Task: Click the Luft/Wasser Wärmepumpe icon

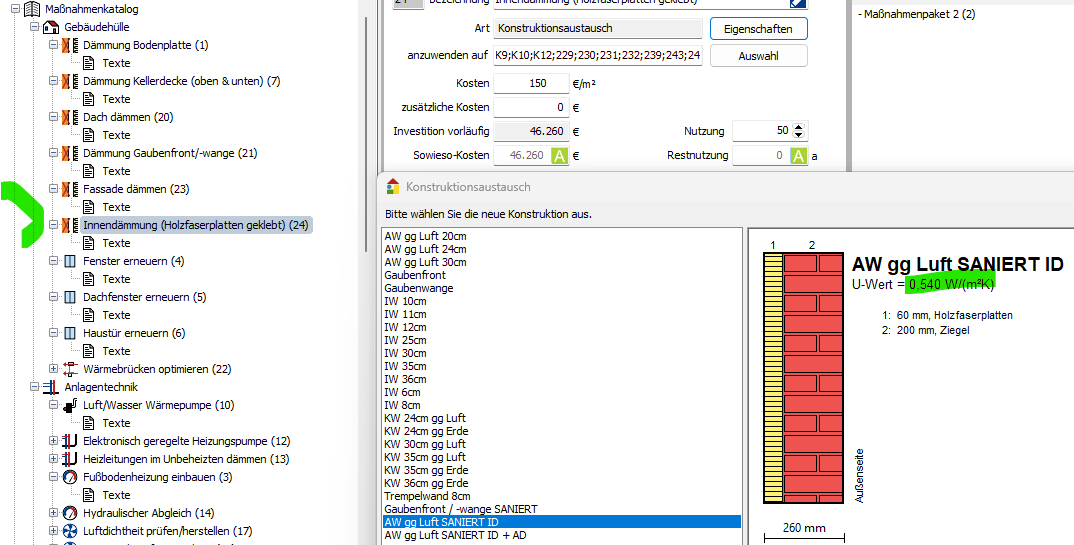Action: [70, 405]
